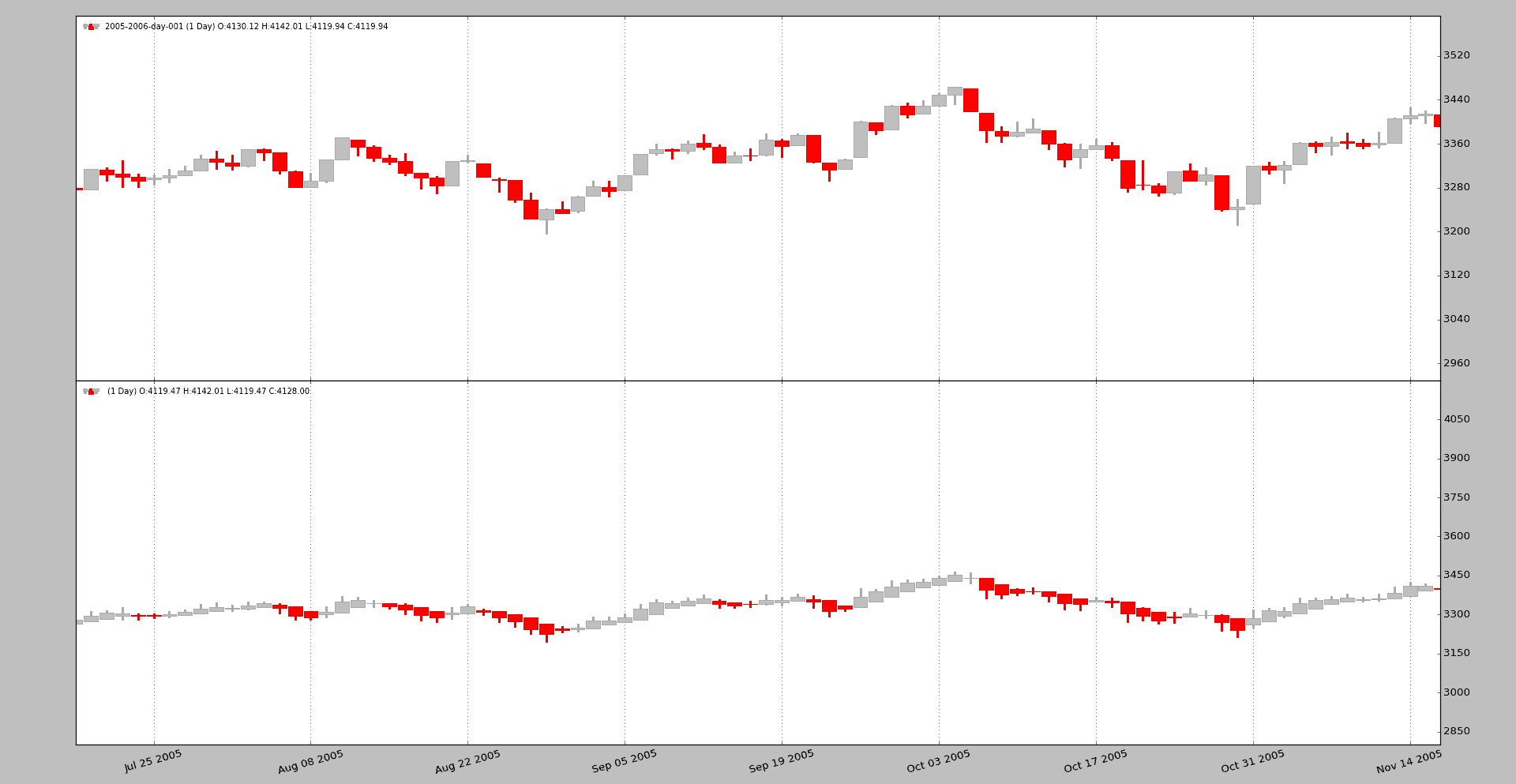This screenshot has height=784, width=1516.
Task: Click the candlestick legend icon in bottom chart
Action: tap(91, 392)
